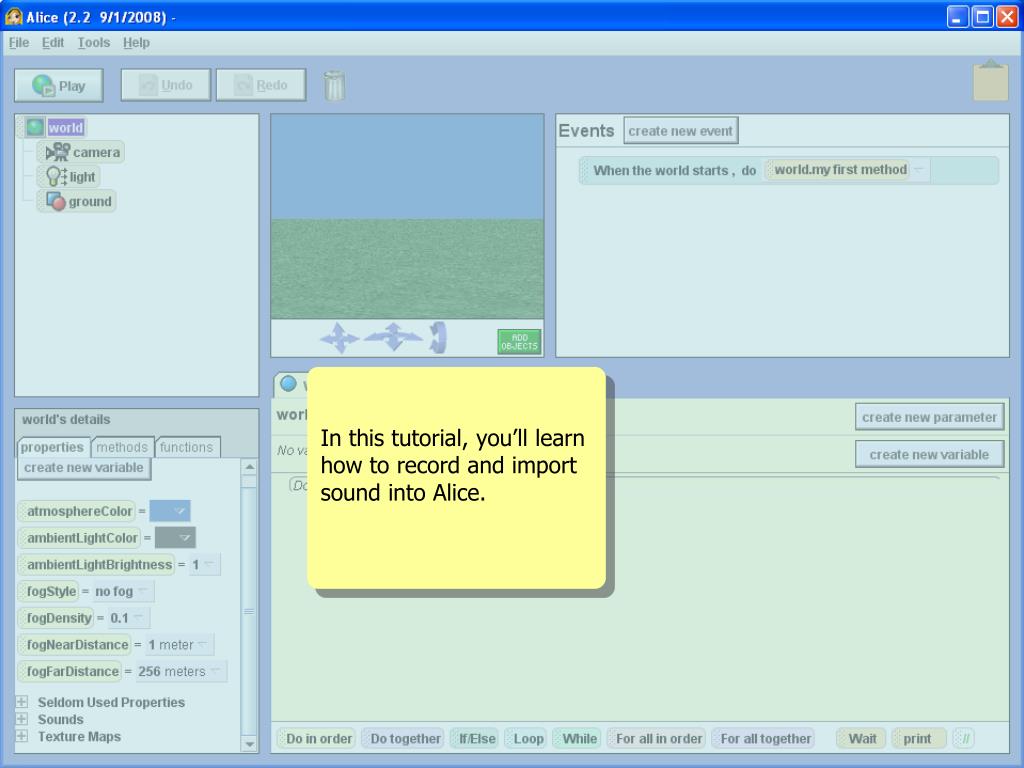Screen dimensions: 1024x768
Task: Click the fogNearDistance property tile
Action: [74, 645]
